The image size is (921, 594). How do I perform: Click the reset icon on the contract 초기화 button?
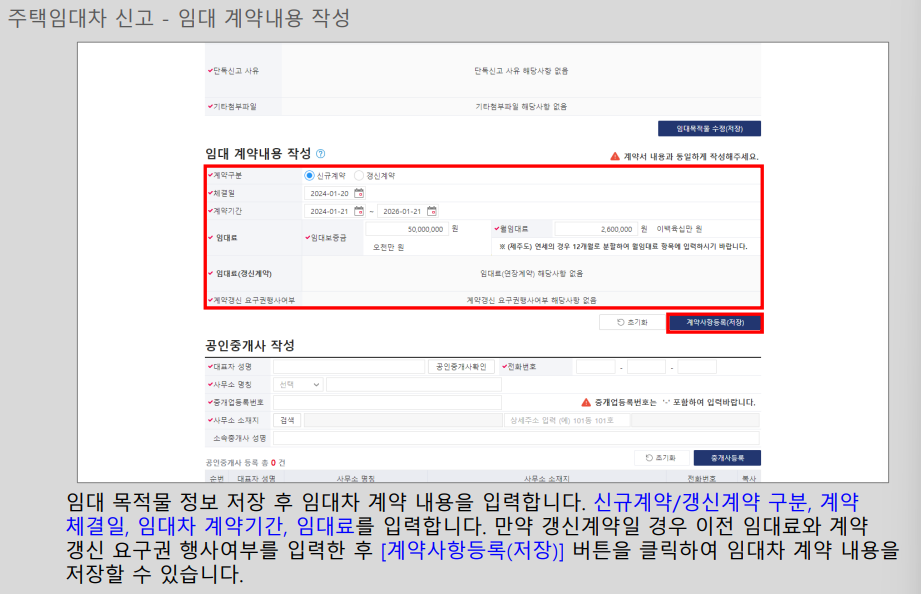622,321
